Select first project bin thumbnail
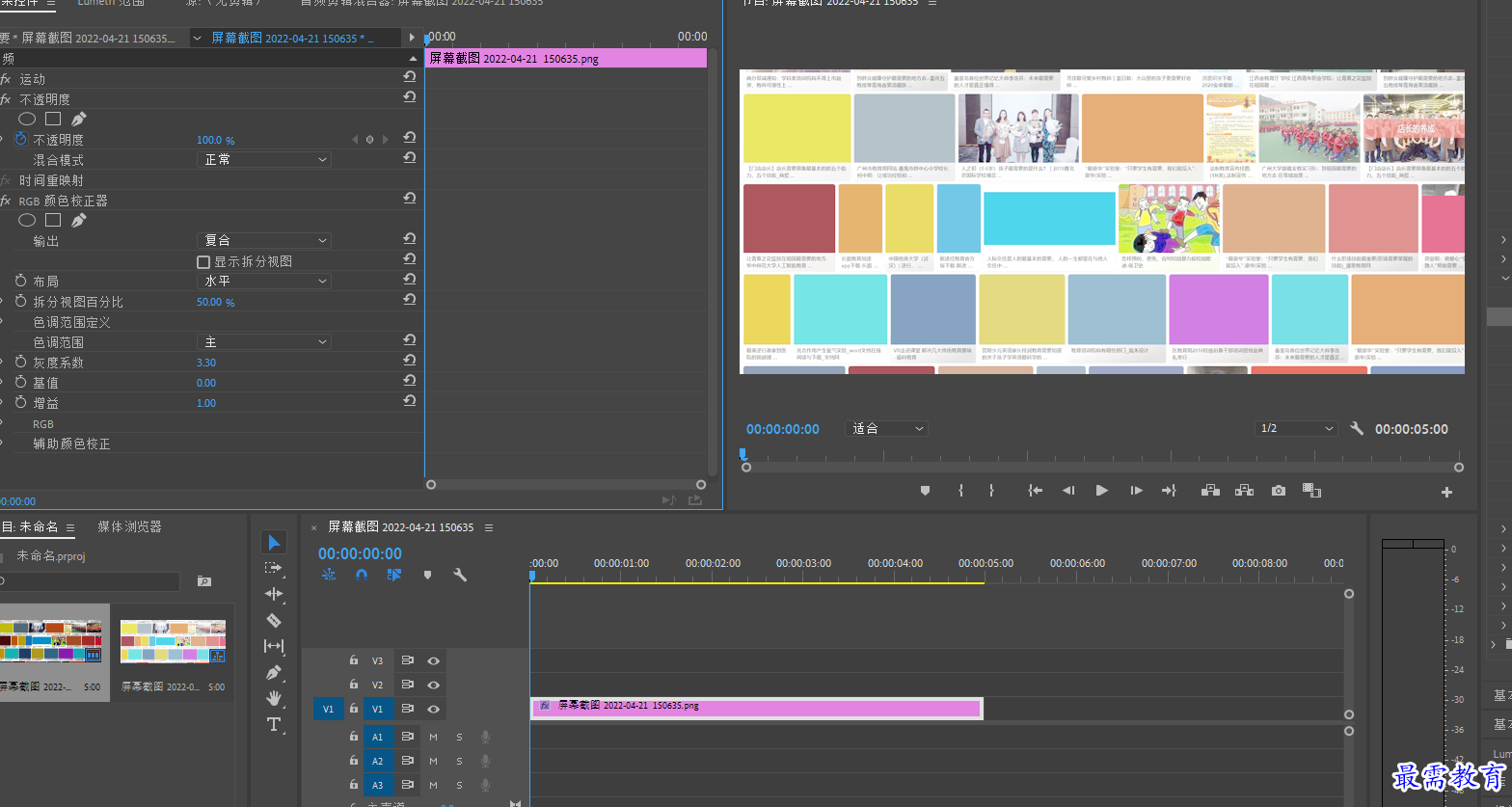Image resolution: width=1512 pixels, height=807 pixels. pyautogui.click(x=50, y=641)
